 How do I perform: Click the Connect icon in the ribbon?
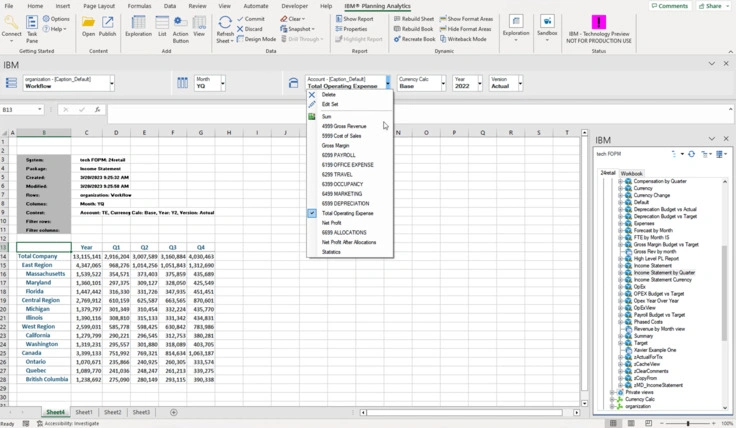coord(11,26)
